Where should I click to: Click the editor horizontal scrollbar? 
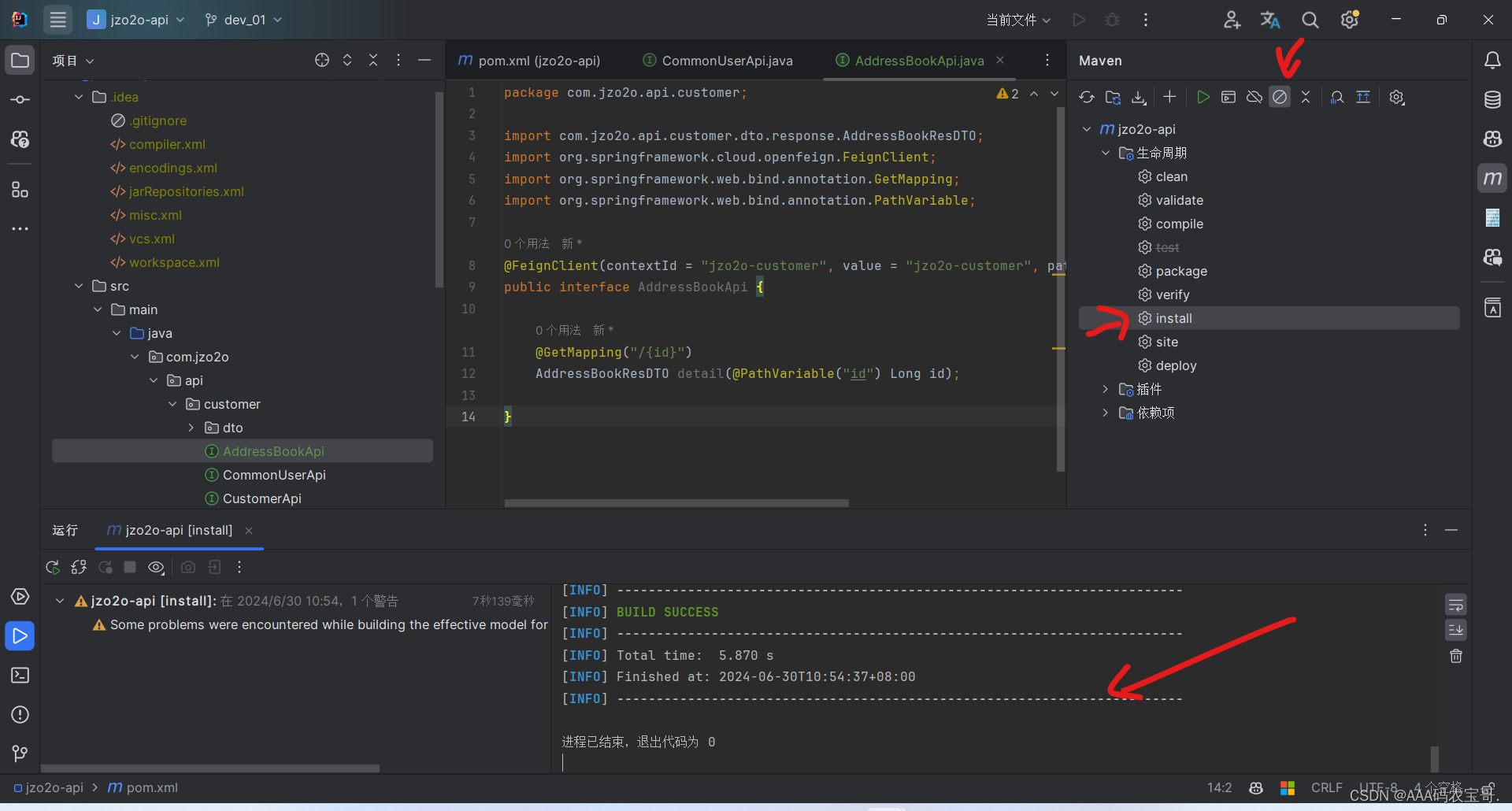pyautogui.click(x=676, y=502)
